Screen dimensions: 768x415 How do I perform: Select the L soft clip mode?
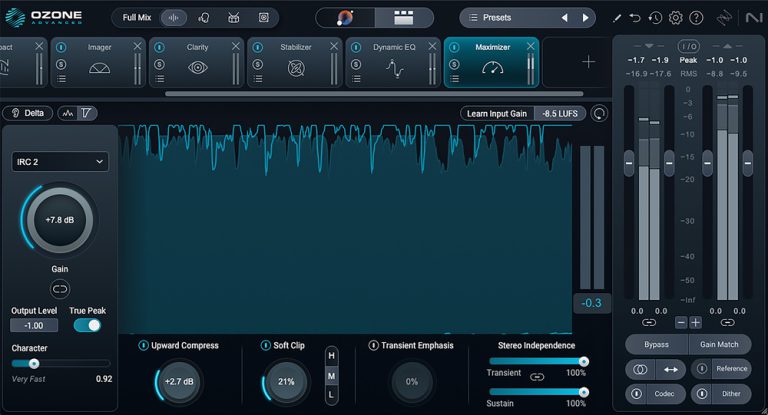tap(332, 394)
